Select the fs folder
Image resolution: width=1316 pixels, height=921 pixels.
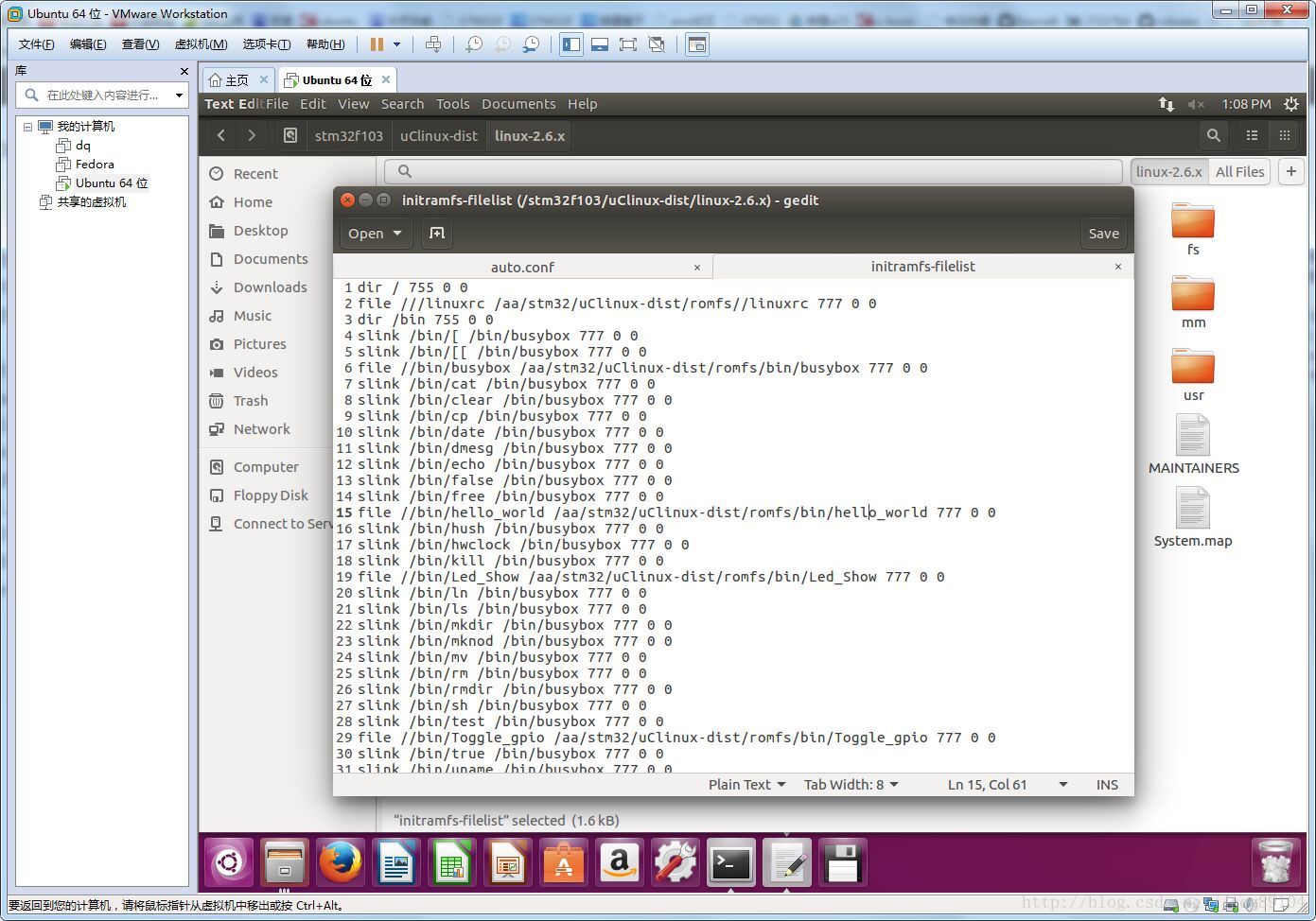(x=1193, y=229)
